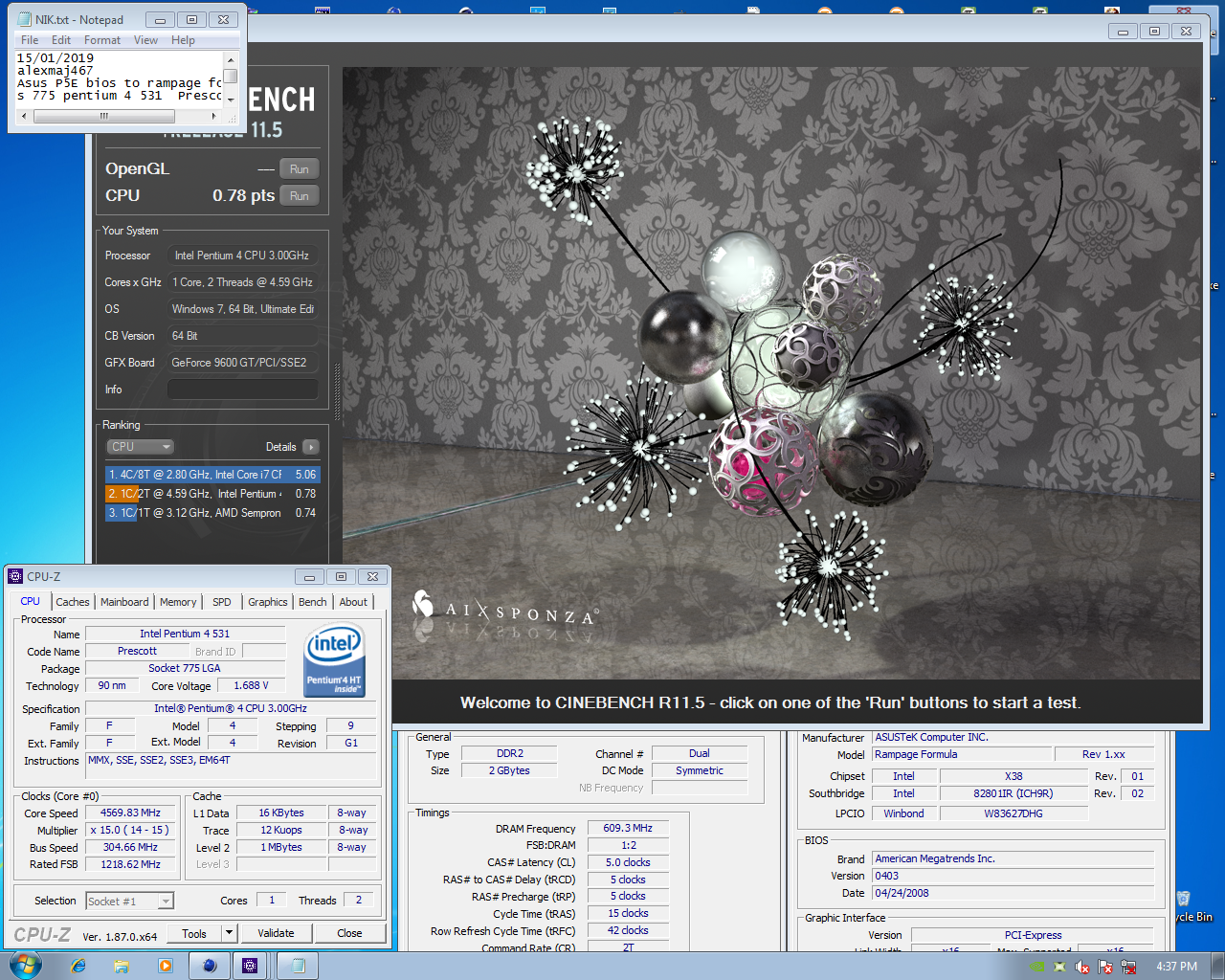Click Rated FSB value 1218.62 MHz
Viewport: 1225px width, 980px height.
tap(130, 864)
